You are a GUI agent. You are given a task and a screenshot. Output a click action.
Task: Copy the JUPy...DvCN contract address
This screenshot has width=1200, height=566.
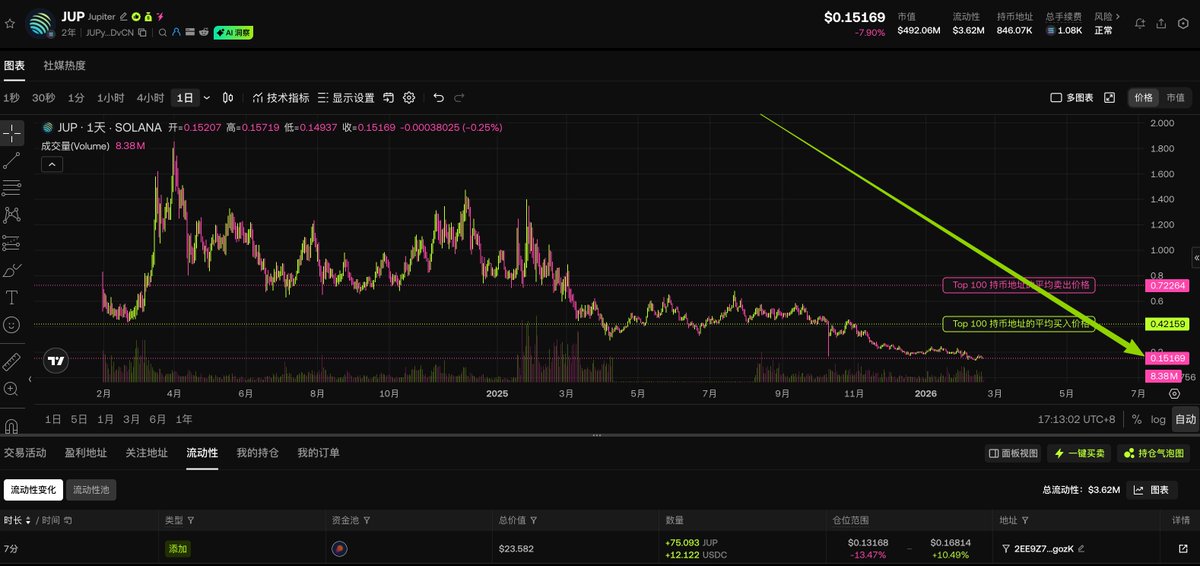click(x=142, y=33)
